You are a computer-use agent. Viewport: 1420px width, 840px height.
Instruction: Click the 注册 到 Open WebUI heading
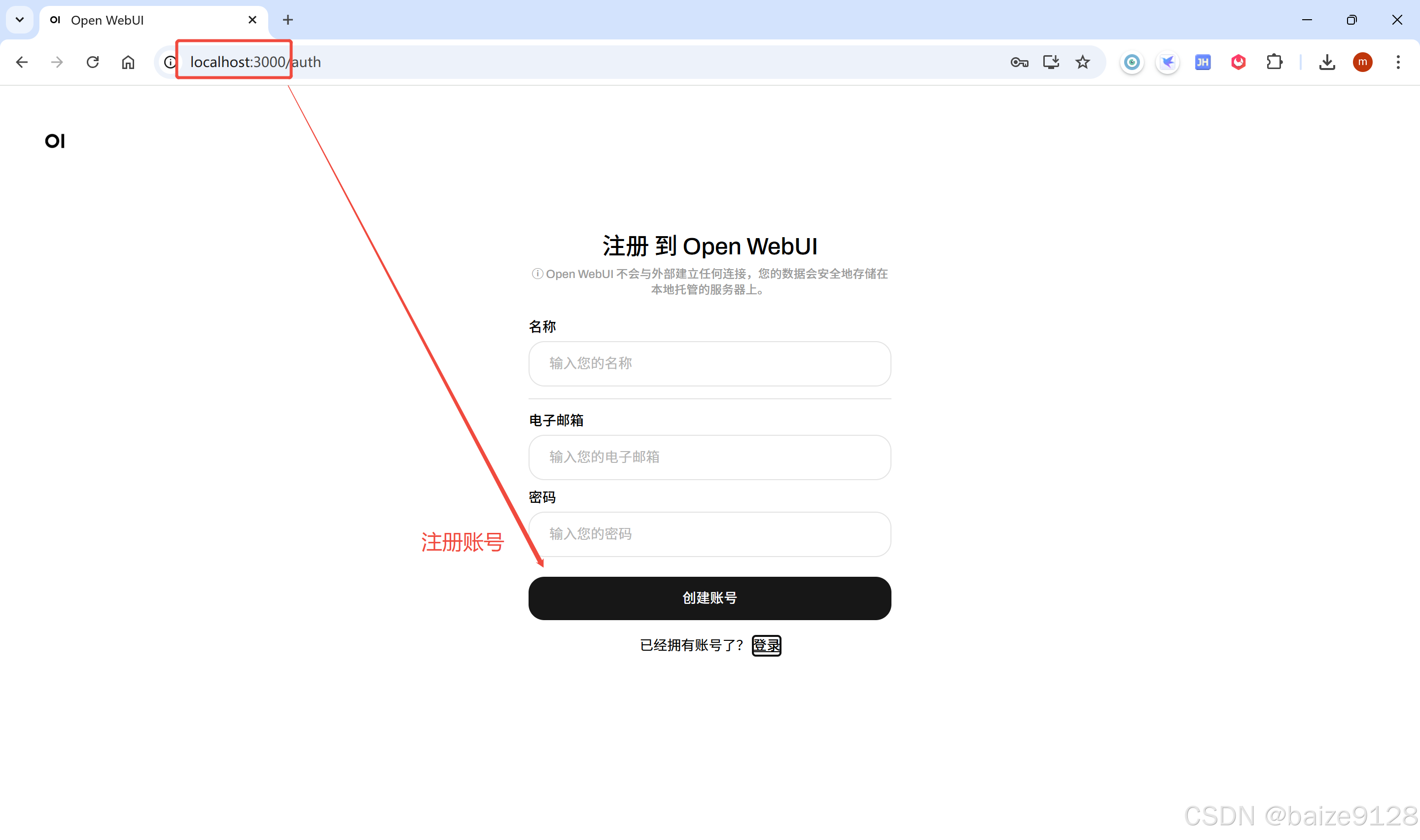(710, 246)
